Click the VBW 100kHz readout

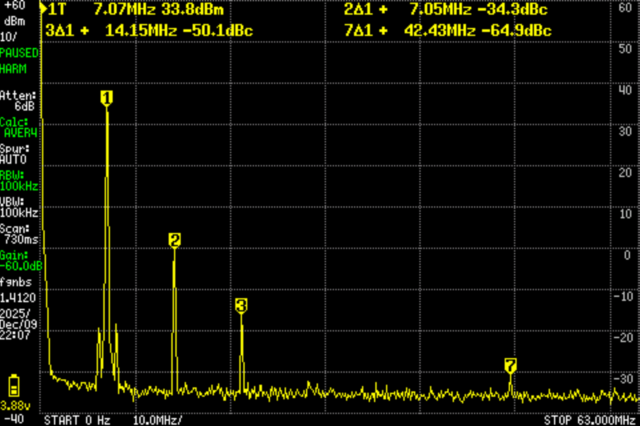pyautogui.click(x=19, y=208)
